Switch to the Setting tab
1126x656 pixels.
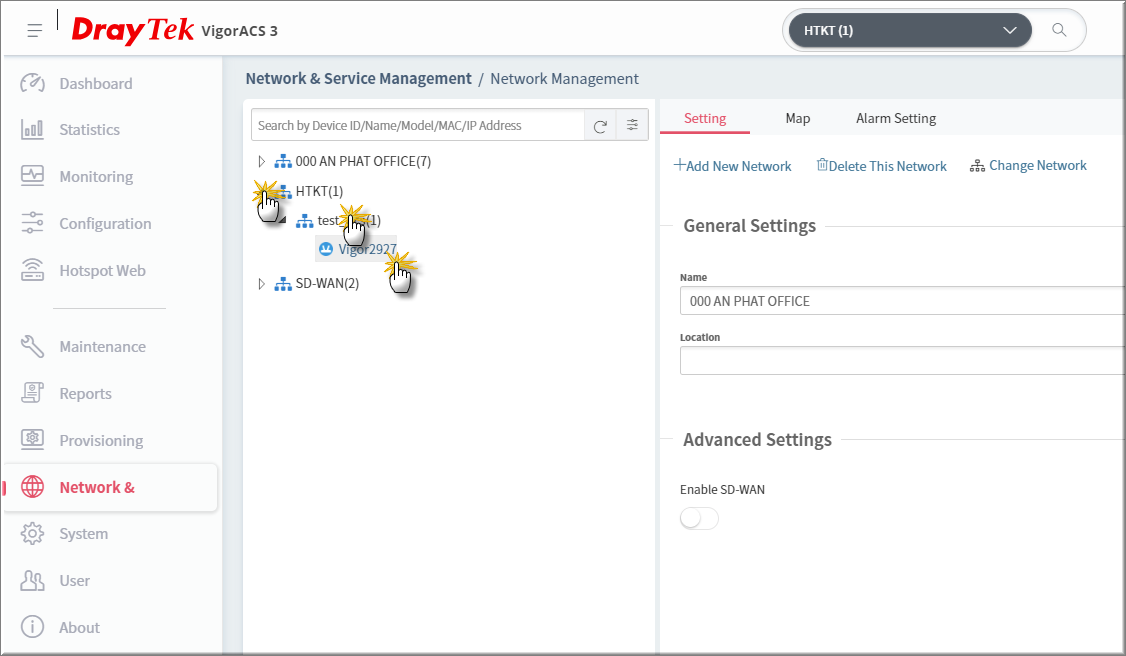704,118
